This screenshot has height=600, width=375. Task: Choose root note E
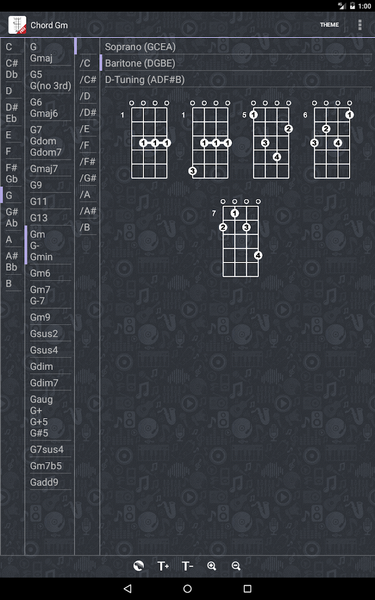coord(12,135)
